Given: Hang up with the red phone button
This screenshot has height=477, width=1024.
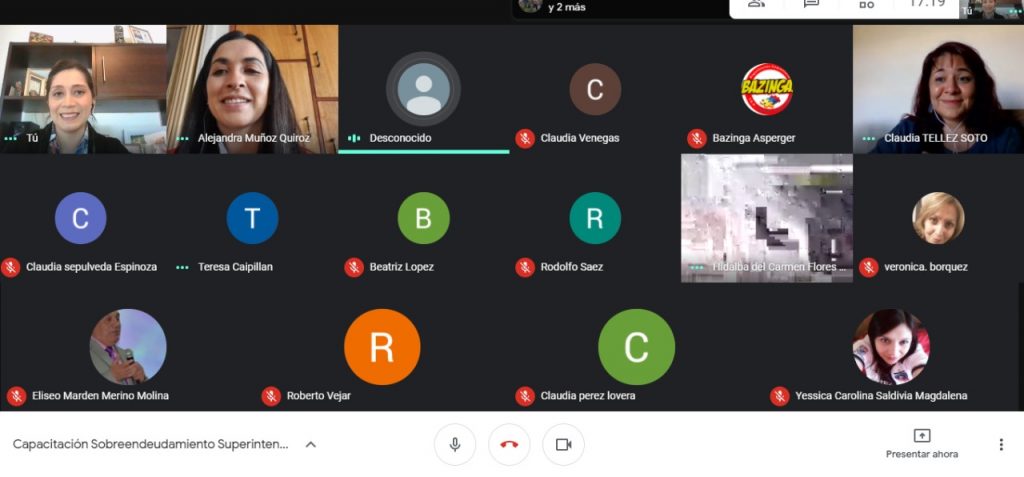Looking at the screenshot, I should [x=509, y=444].
